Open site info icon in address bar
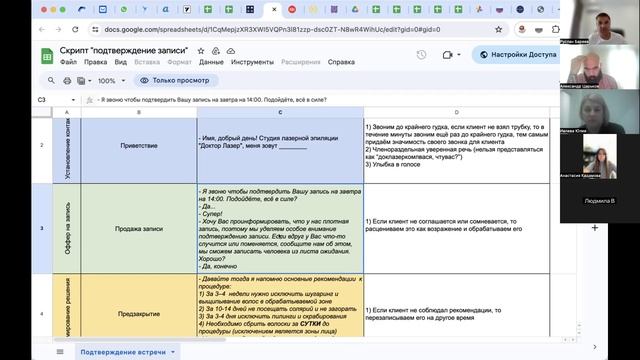This screenshot has width=640, height=360. pyautogui.click(x=96, y=29)
